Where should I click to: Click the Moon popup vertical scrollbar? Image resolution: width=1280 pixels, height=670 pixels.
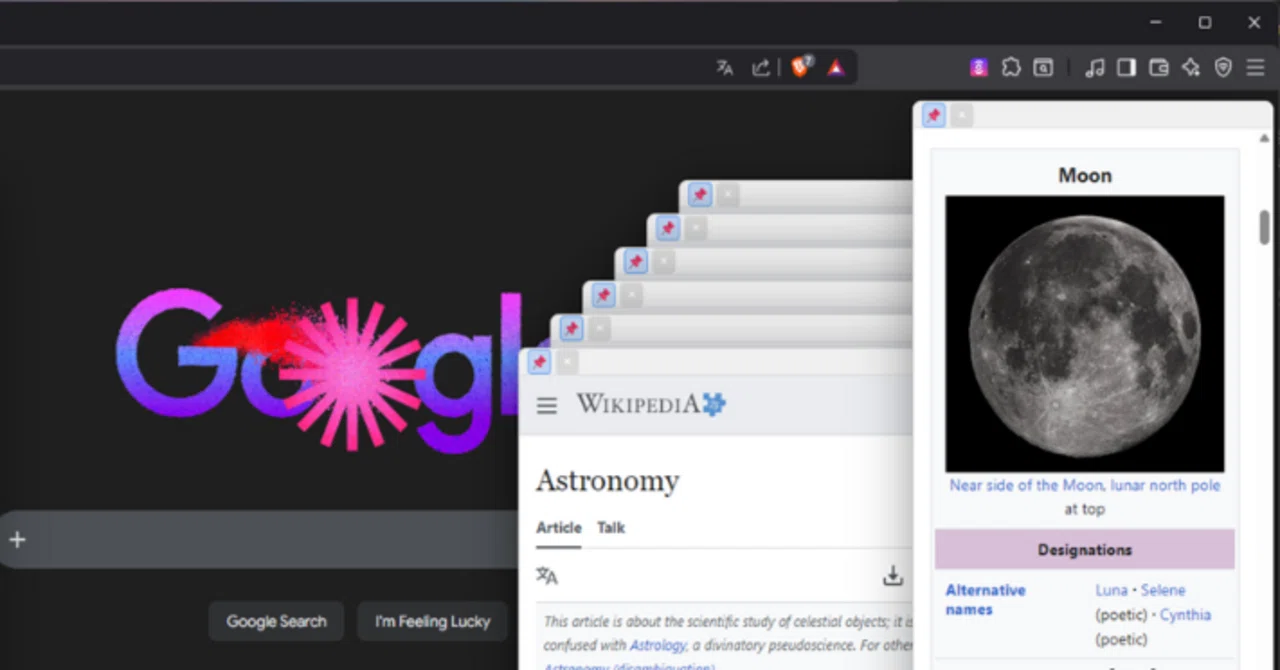[x=1264, y=228]
